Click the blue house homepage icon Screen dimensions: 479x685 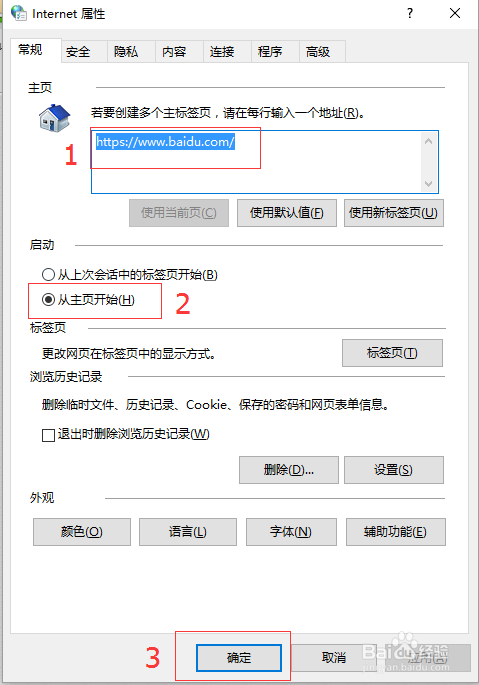pos(55,118)
